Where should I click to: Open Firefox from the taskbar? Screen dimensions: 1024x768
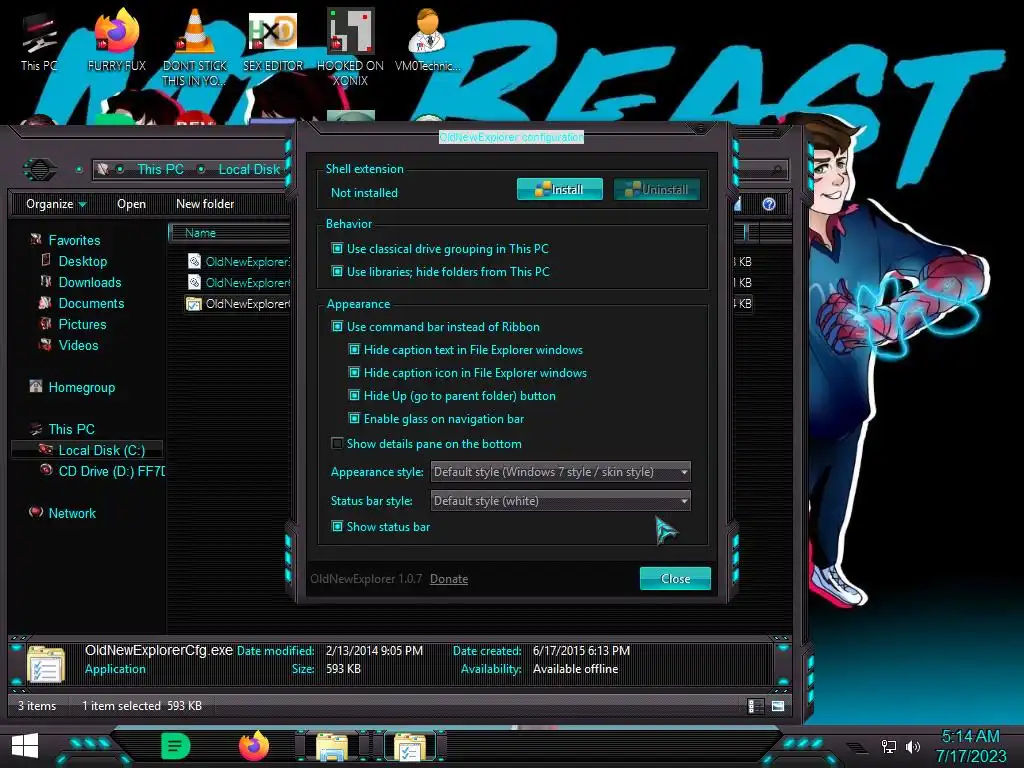254,746
